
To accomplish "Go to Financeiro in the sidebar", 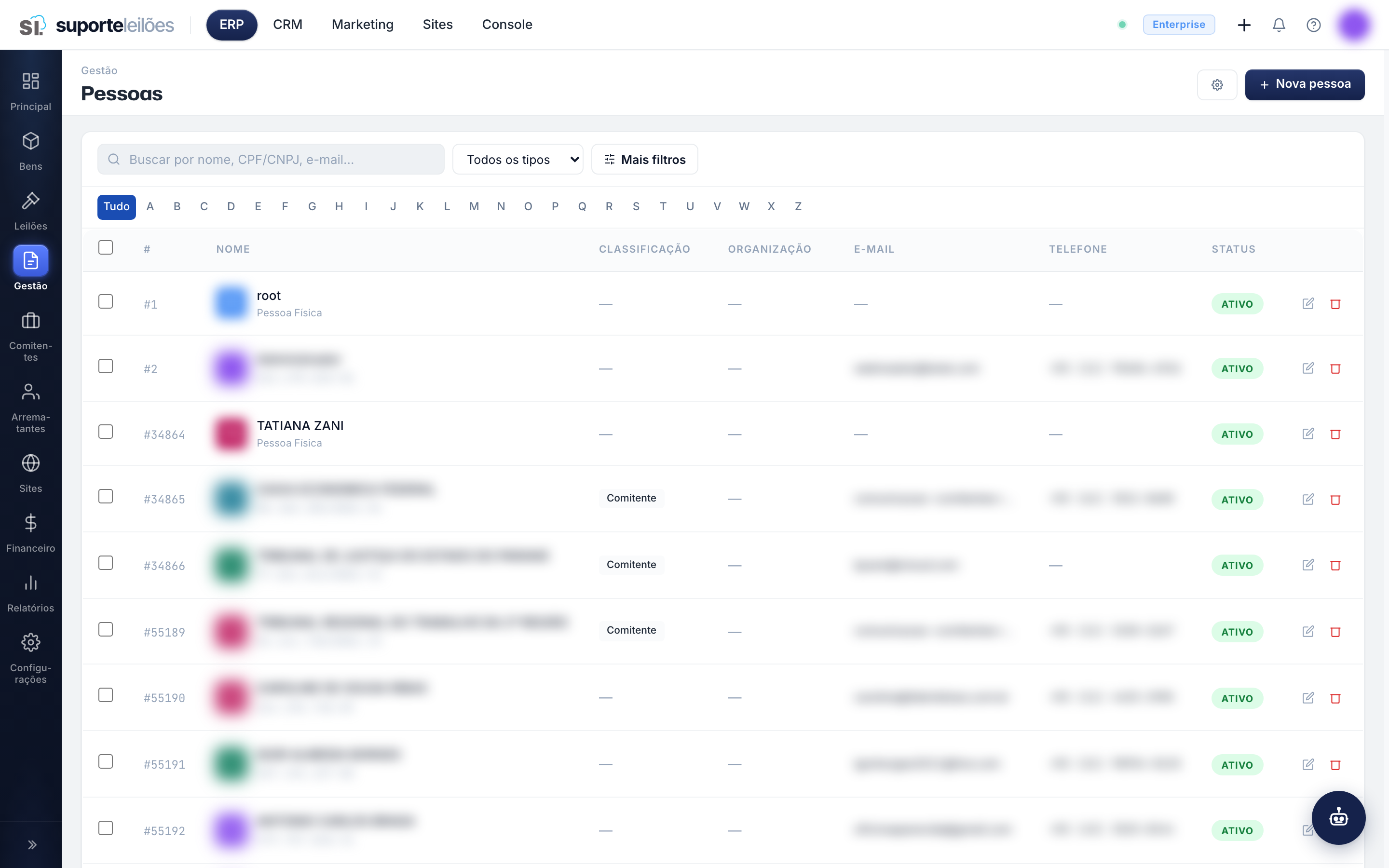I will [30, 533].
